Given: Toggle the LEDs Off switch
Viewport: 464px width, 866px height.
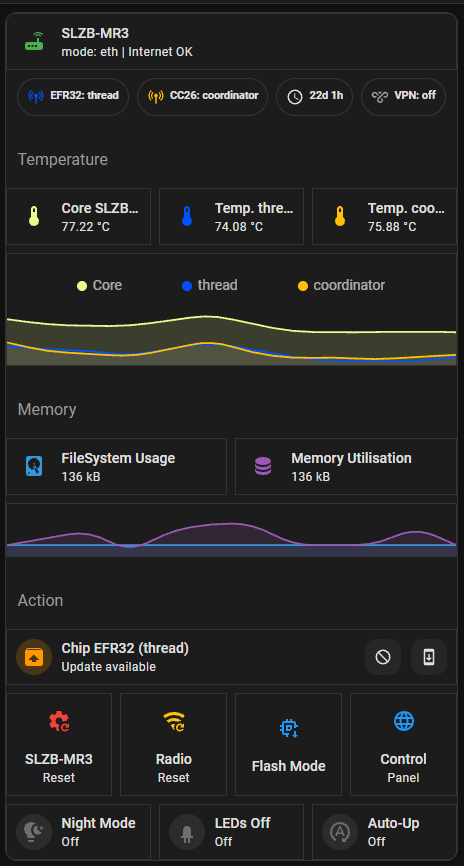Looking at the screenshot, I should pos(231,832).
